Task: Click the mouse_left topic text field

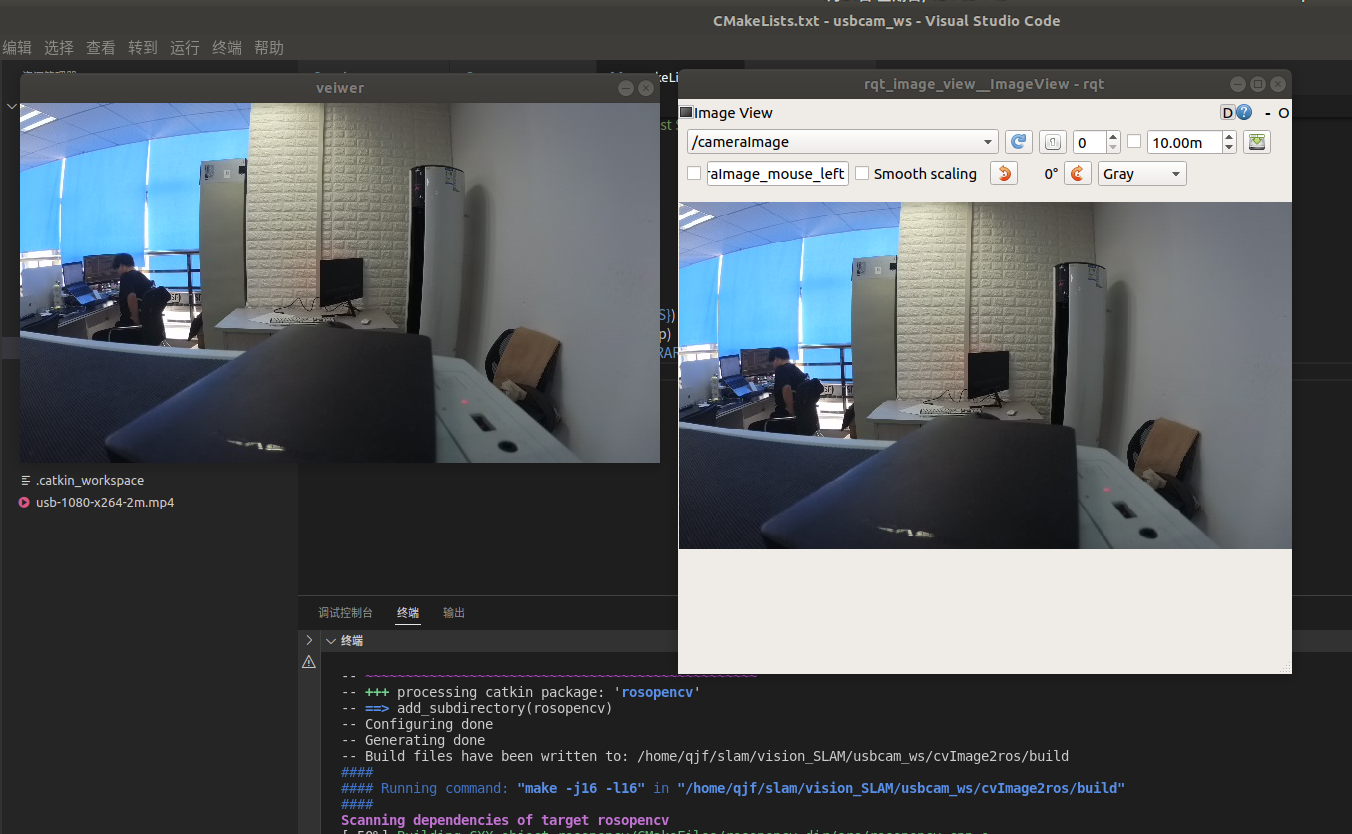Action: [778, 174]
